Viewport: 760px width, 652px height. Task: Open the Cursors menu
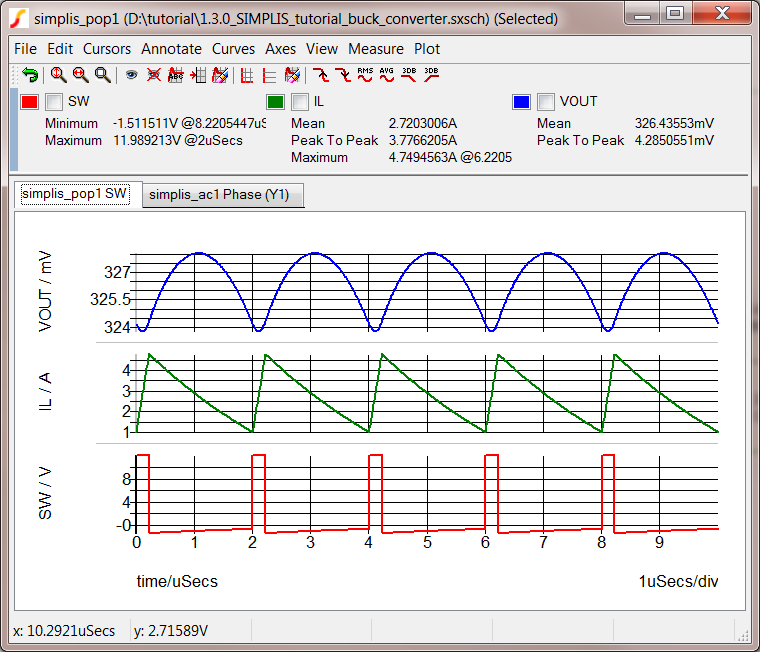point(107,49)
